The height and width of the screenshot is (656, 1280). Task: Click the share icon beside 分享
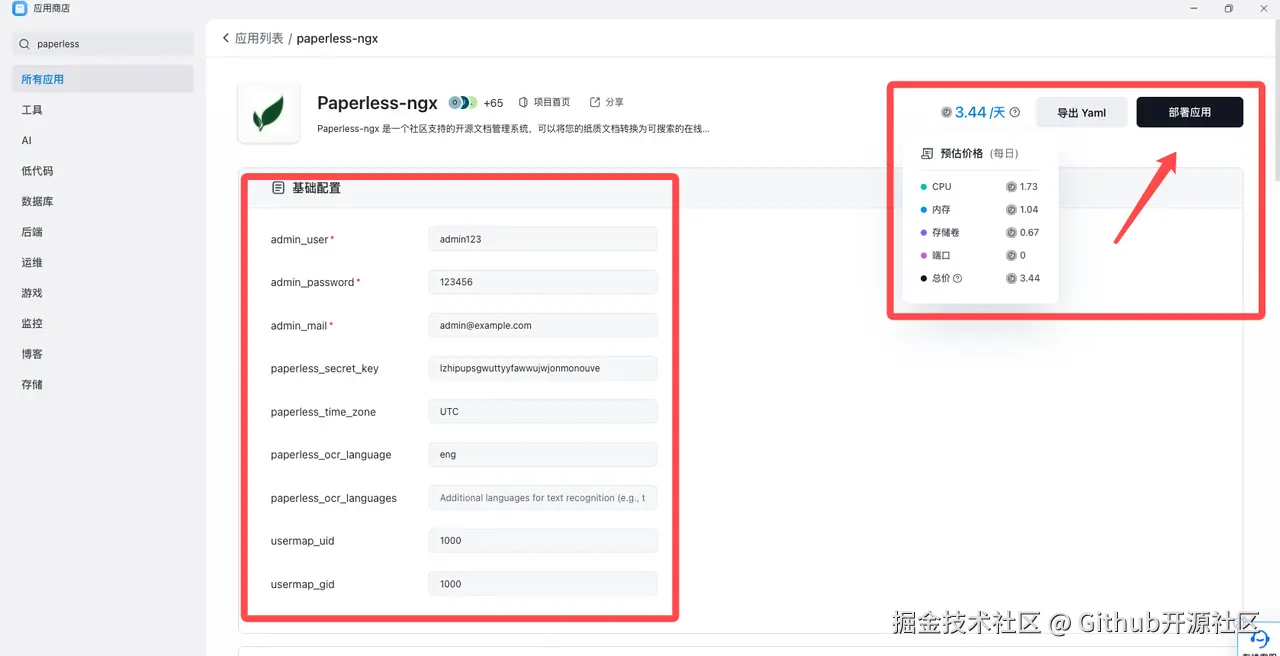[x=595, y=102]
